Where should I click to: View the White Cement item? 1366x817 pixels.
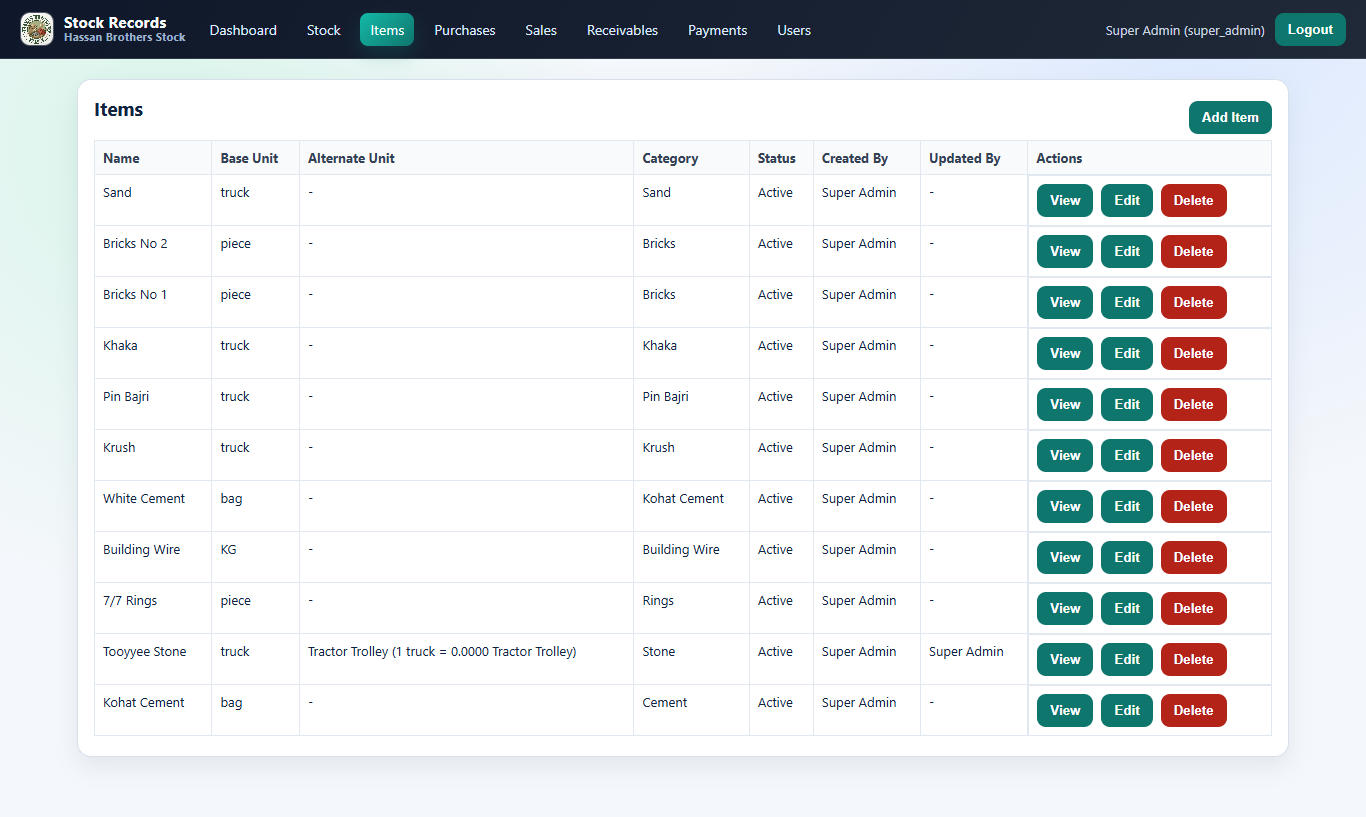(1065, 506)
